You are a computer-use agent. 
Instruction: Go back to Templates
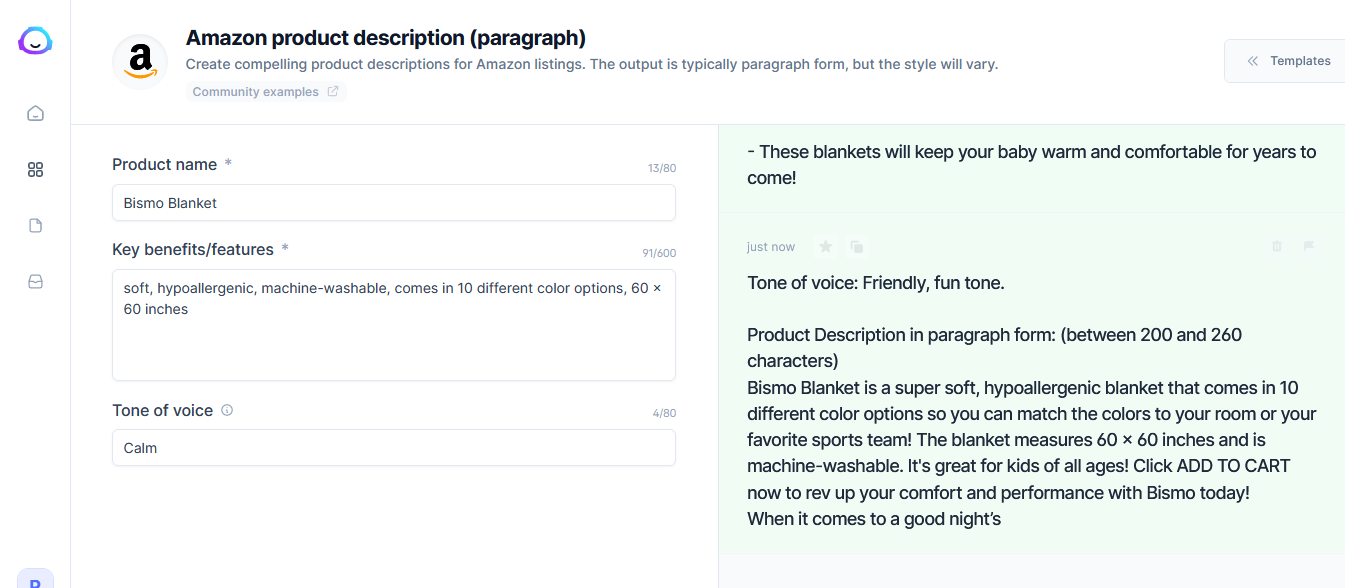[1288, 61]
